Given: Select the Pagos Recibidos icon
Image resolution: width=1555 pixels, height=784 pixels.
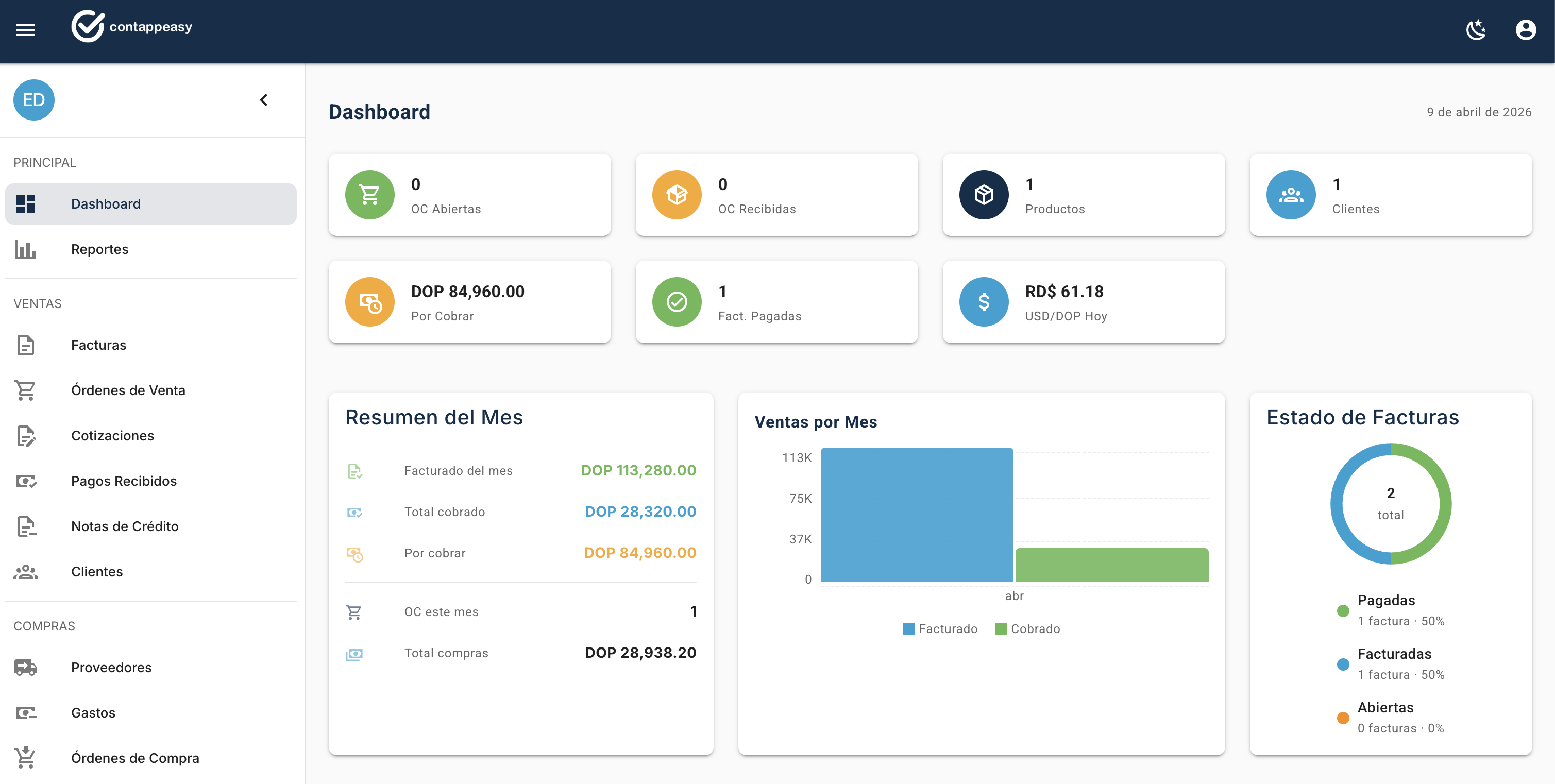Looking at the screenshot, I should coord(25,481).
